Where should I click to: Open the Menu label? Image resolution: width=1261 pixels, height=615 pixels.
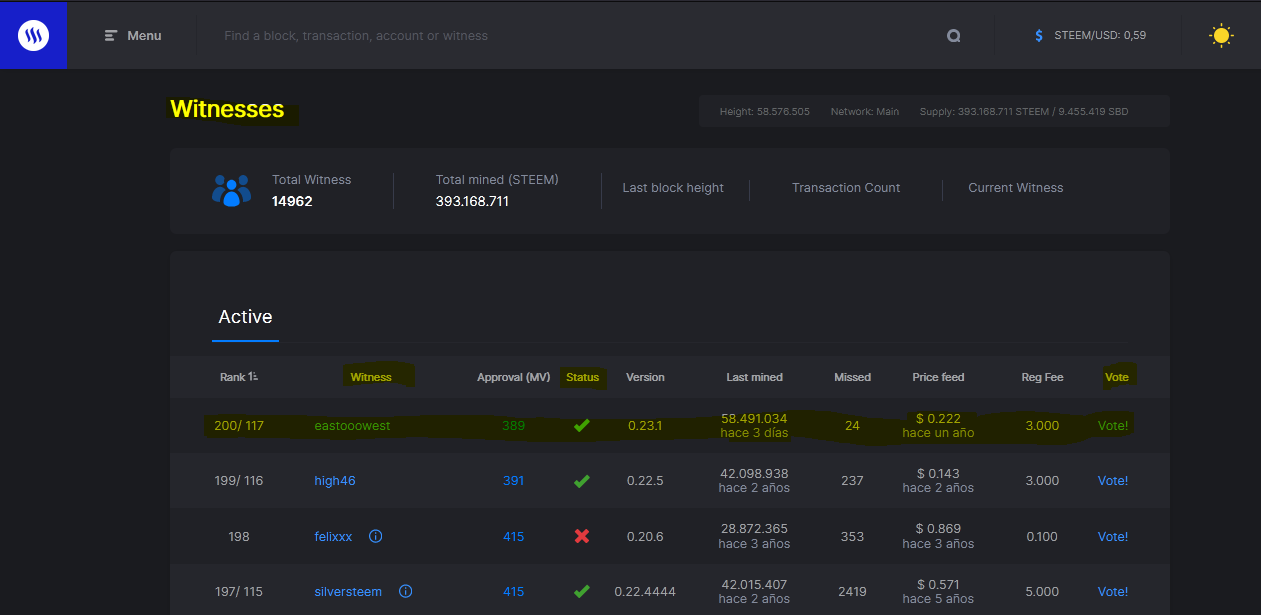point(144,35)
